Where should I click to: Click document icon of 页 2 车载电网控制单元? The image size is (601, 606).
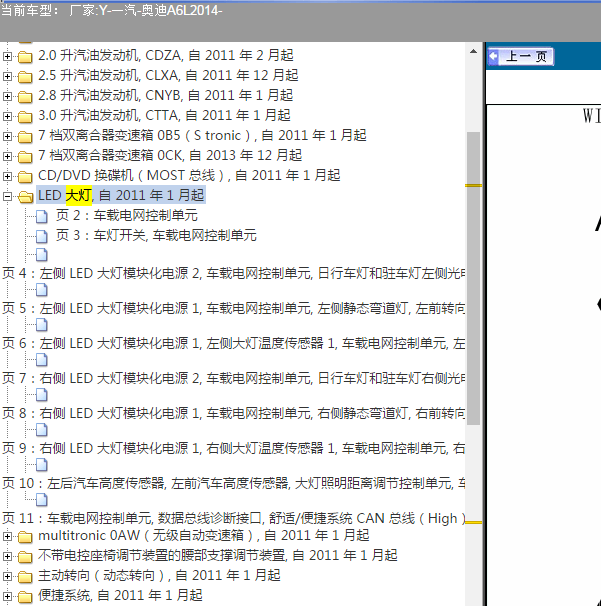point(42,216)
